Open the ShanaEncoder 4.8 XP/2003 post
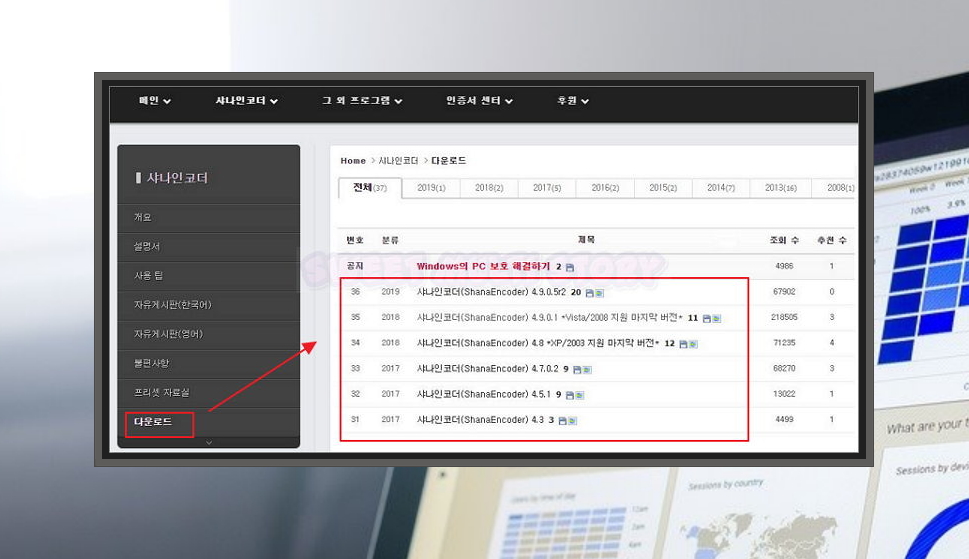 [538, 343]
